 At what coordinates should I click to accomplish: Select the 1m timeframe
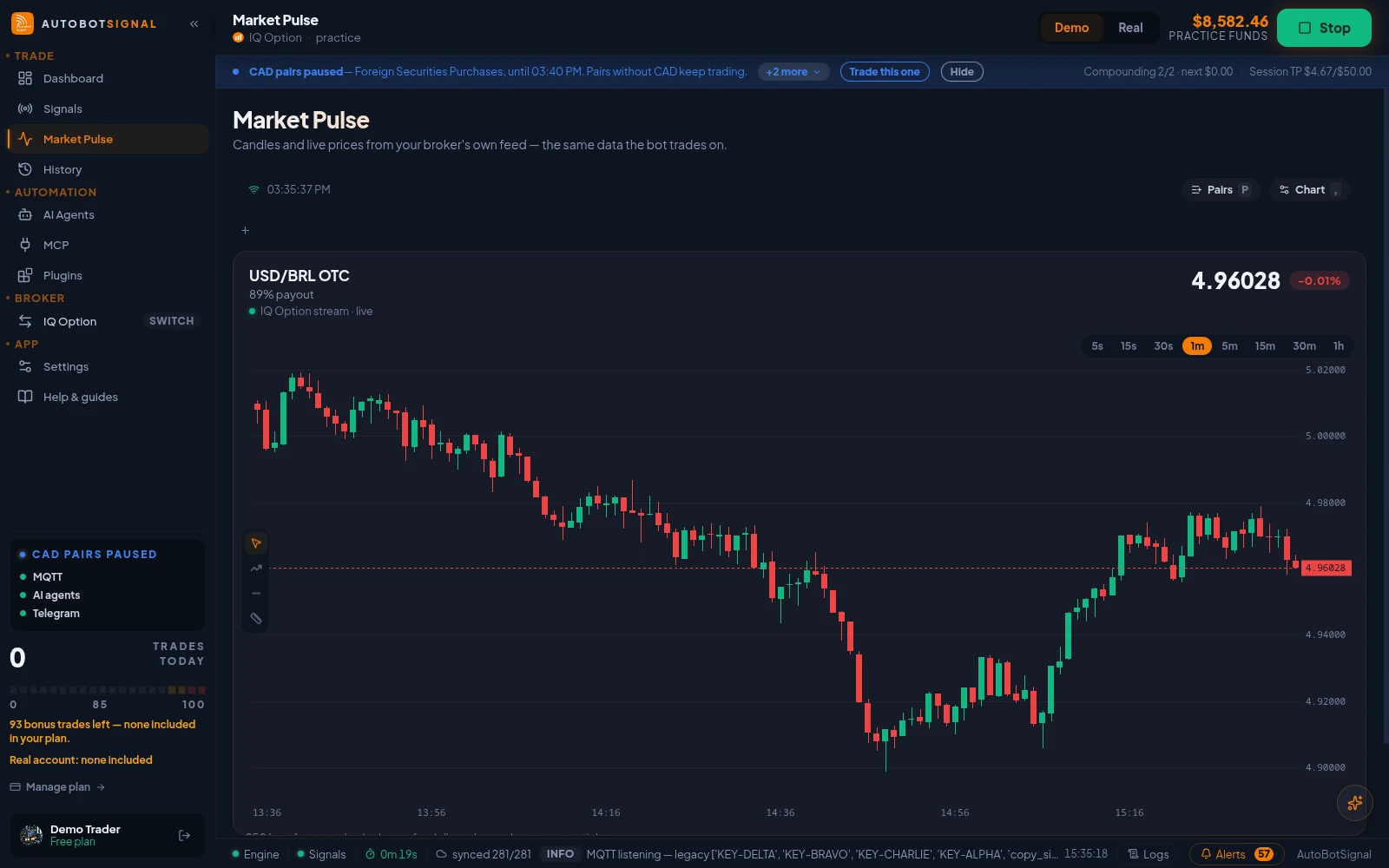(1197, 346)
